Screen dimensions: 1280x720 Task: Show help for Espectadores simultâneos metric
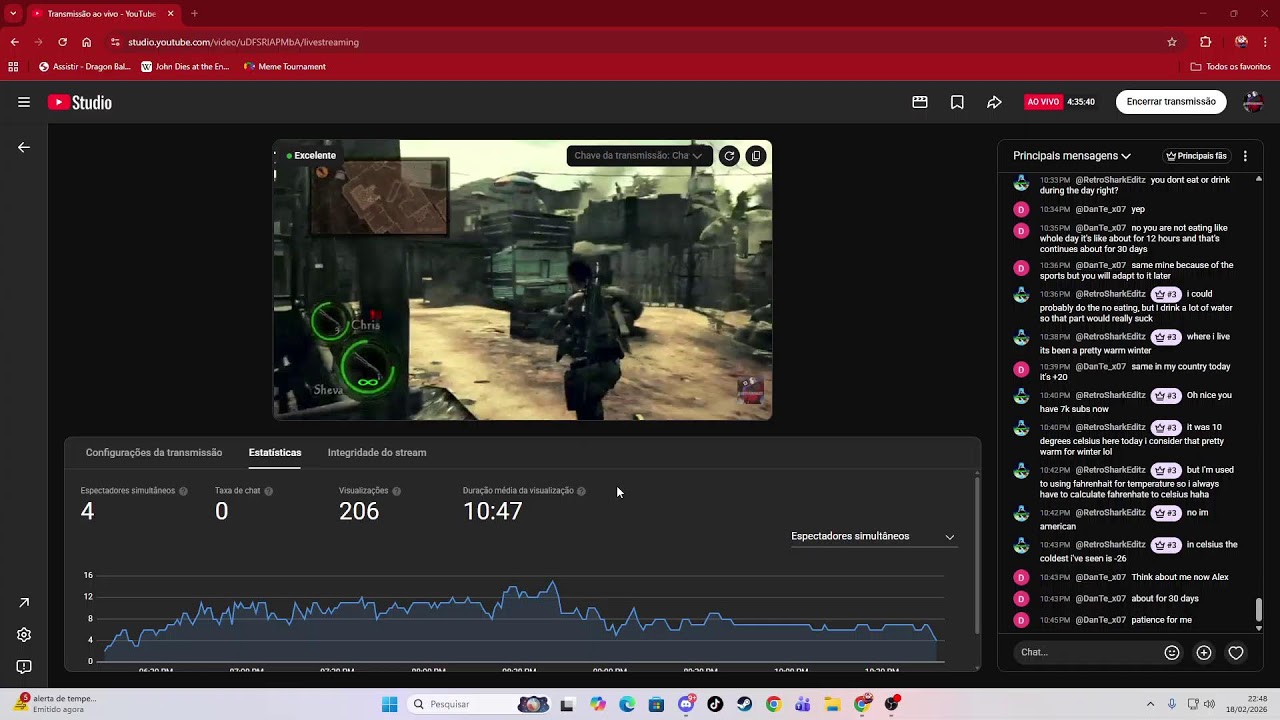183,491
